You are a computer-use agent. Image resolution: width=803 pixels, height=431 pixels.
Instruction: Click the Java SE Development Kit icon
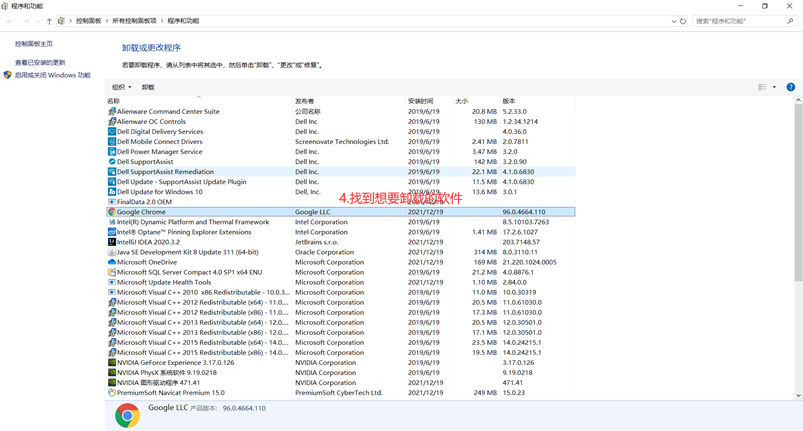pos(112,252)
